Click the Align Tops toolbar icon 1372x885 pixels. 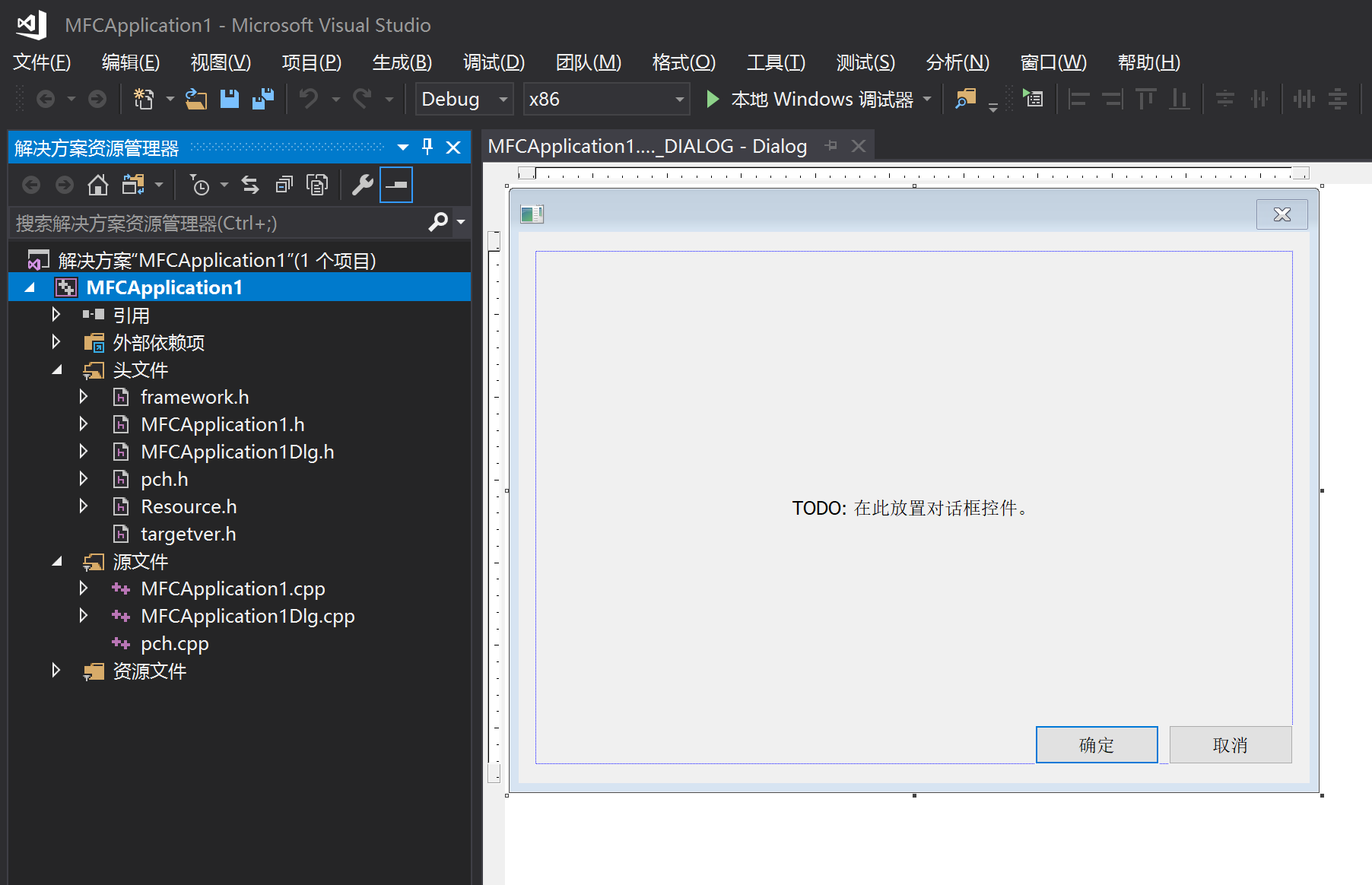pyautogui.click(x=1145, y=99)
